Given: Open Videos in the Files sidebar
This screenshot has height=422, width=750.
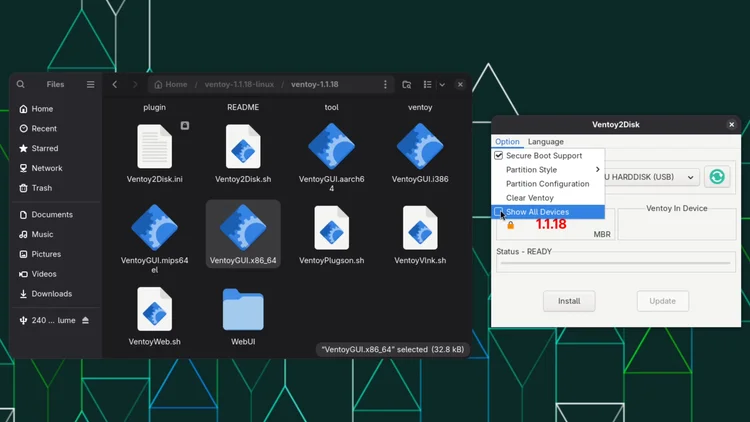Looking at the screenshot, I should pos(55,274).
